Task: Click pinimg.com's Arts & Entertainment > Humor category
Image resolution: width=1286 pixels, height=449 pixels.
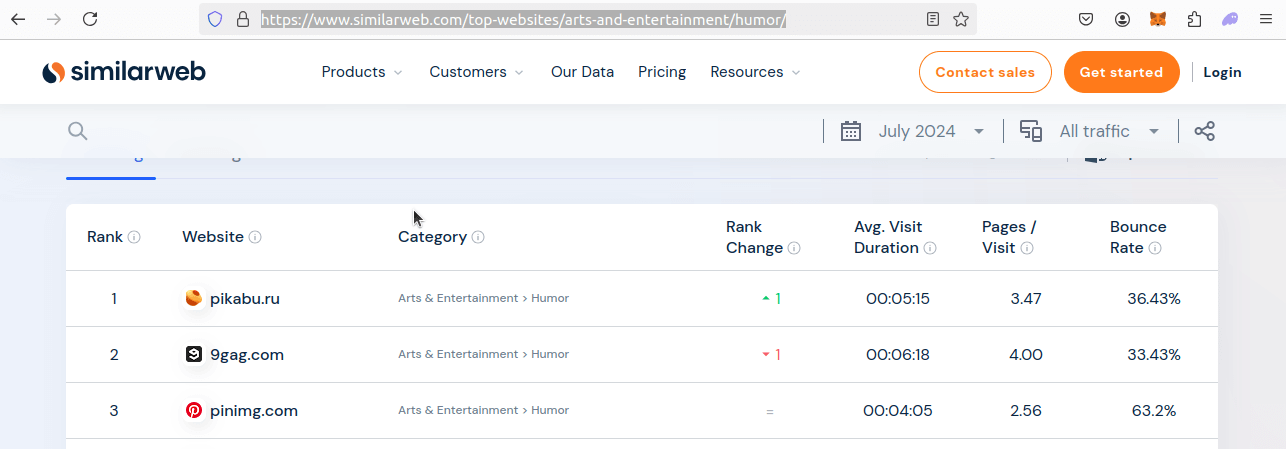Action: tap(483, 410)
